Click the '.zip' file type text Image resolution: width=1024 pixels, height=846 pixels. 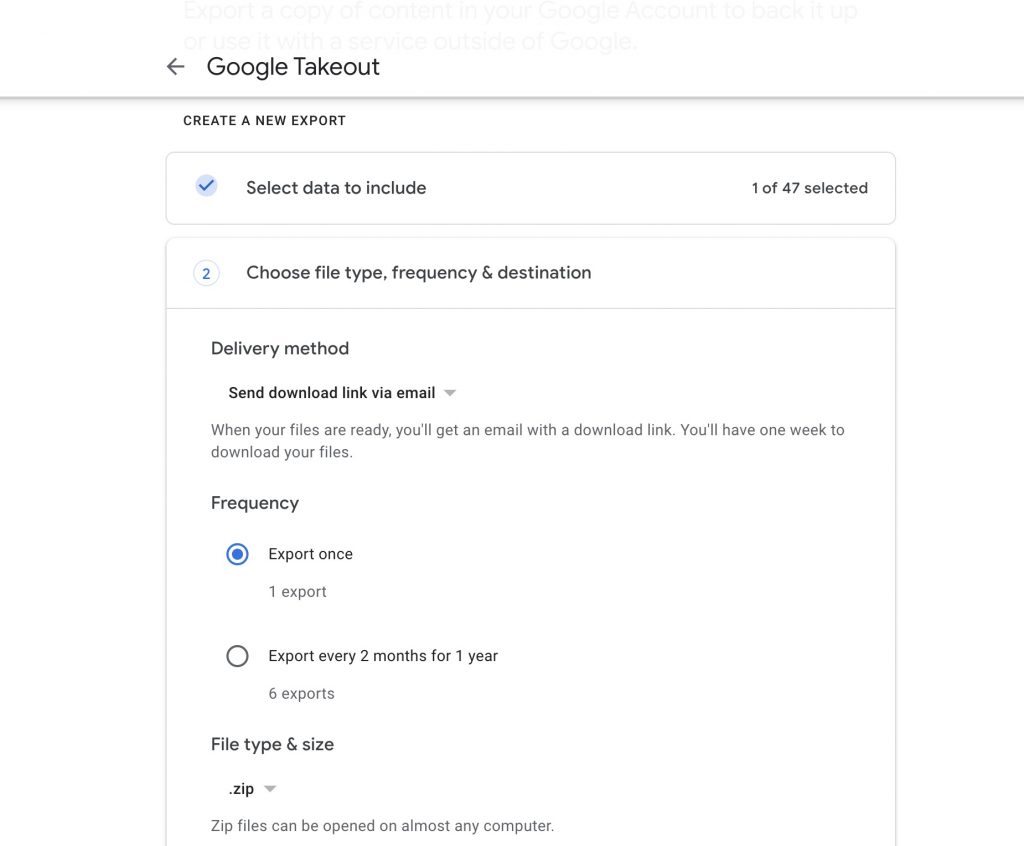tap(241, 789)
